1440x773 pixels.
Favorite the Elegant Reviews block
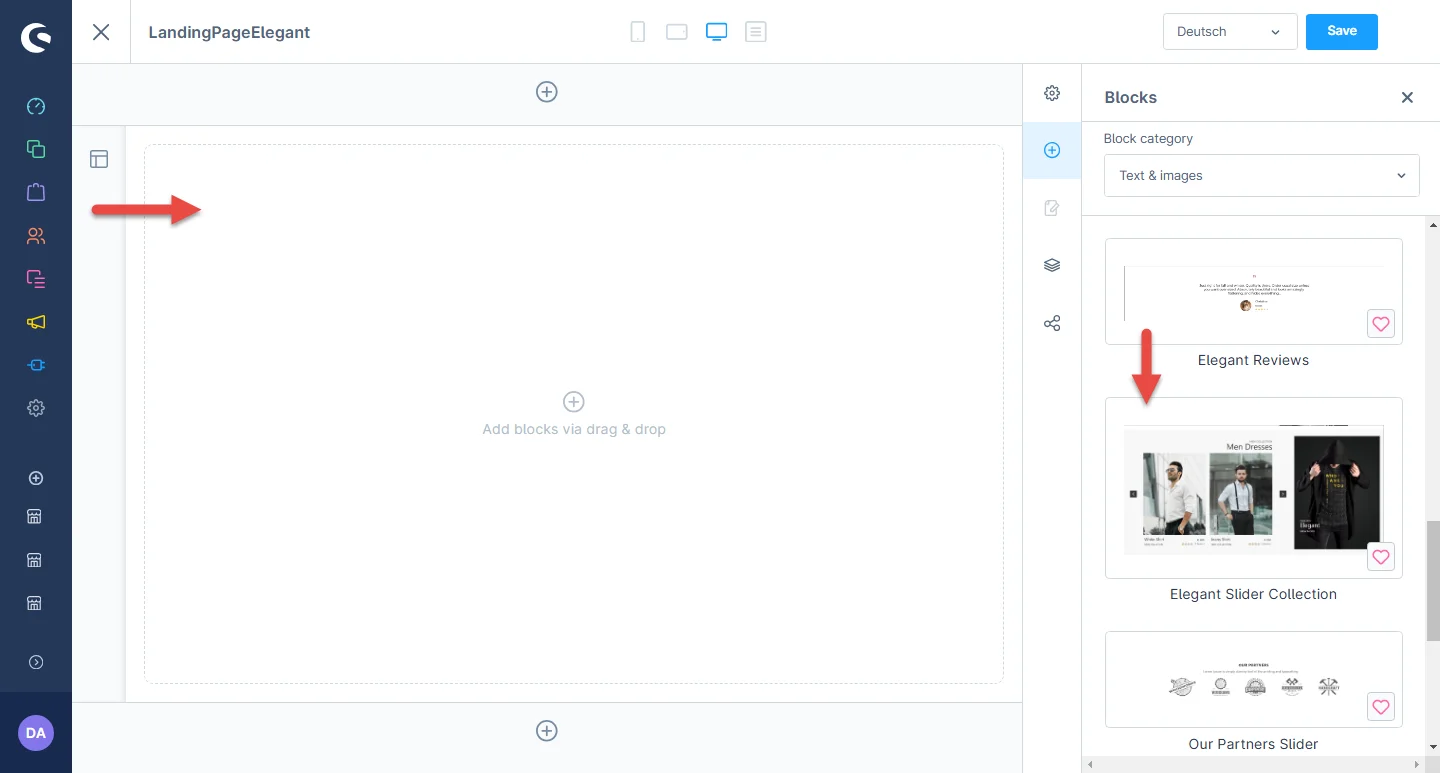(x=1380, y=324)
